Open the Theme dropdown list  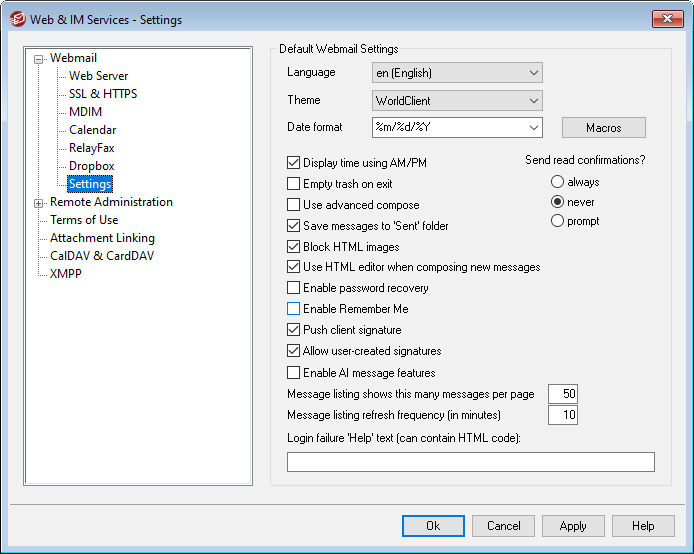click(531, 101)
